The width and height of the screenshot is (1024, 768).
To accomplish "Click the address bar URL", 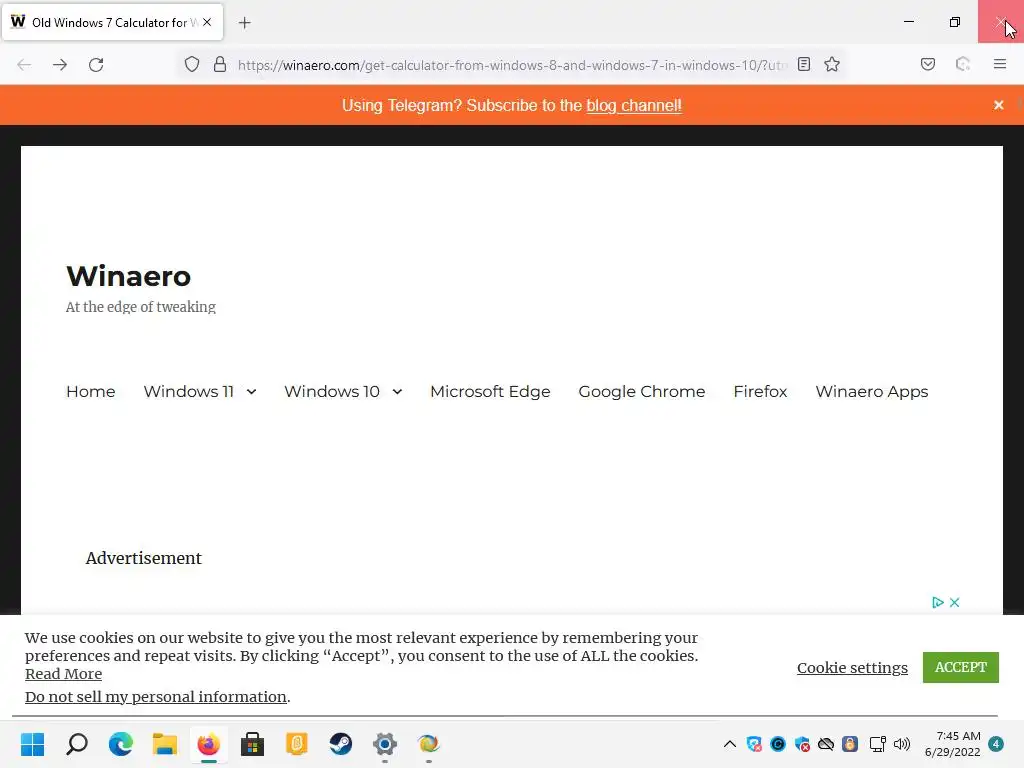I will [513, 65].
